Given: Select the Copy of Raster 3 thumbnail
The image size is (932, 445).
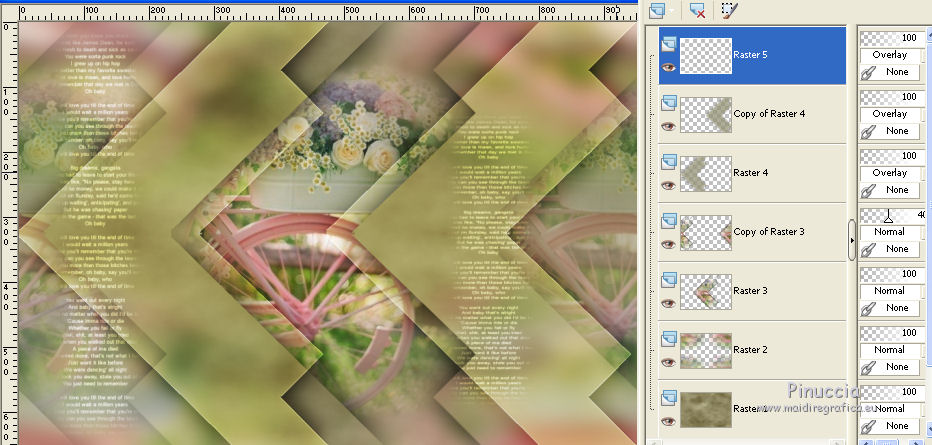Looking at the screenshot, I should click(x=706, y=232).
